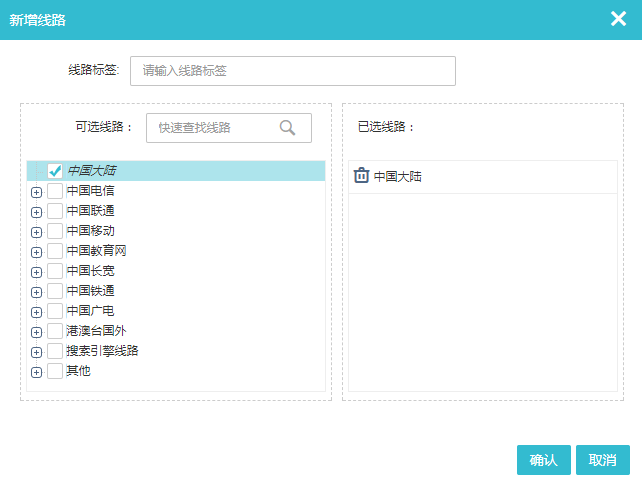The height and width of the screenshot is (483, 642).
Task: Check the 中国电信 checkbox
Action: [55, 191]
